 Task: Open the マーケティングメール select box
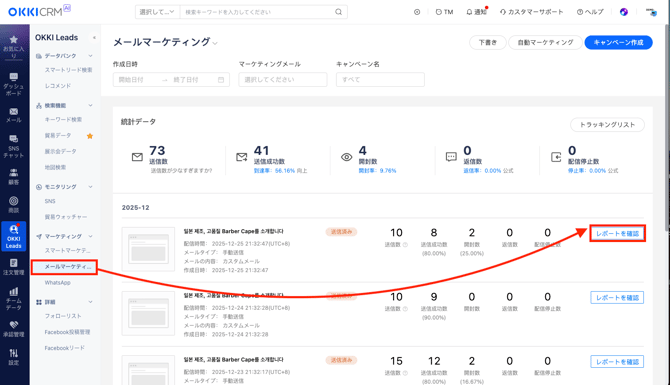pyautogui.click(x=283, y=79)
